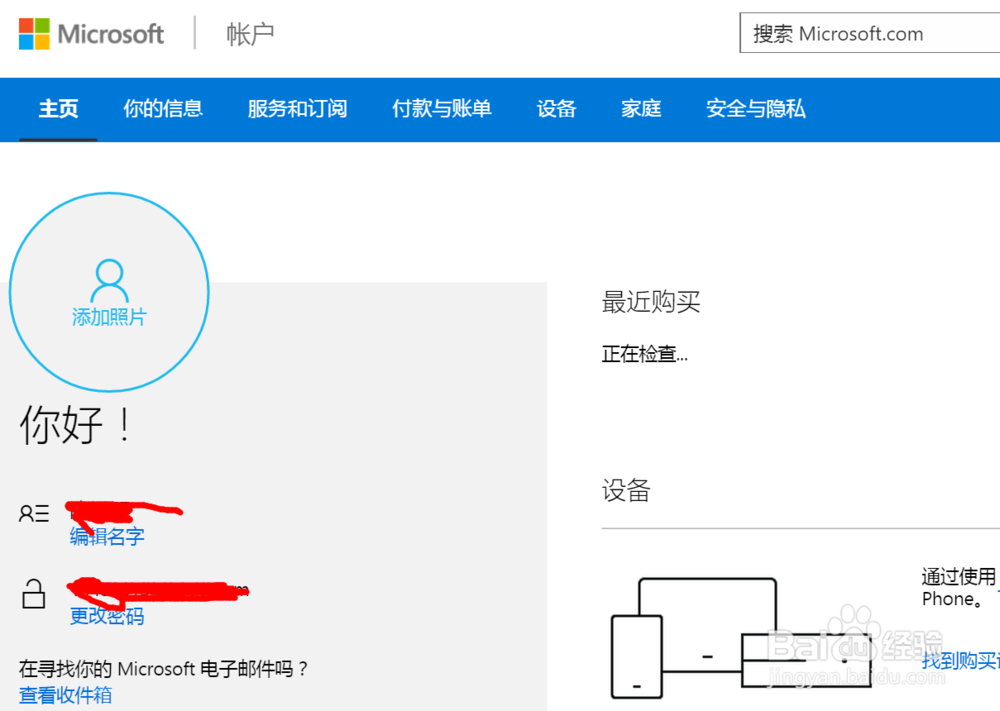Click the 编辑名字 link
This screenshot has height=711, width=1000.
107,536
